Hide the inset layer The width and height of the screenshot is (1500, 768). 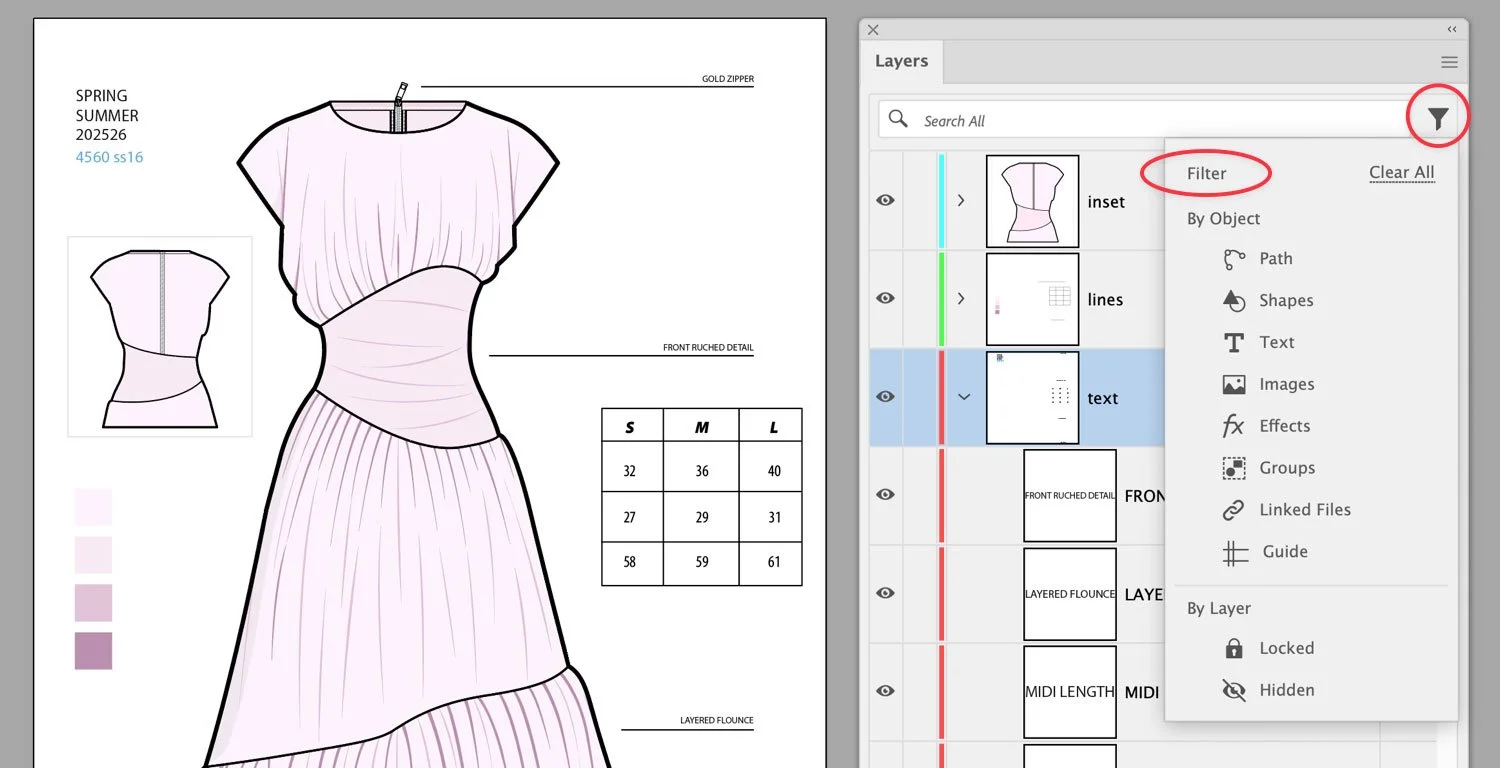[x=884, y=200]
